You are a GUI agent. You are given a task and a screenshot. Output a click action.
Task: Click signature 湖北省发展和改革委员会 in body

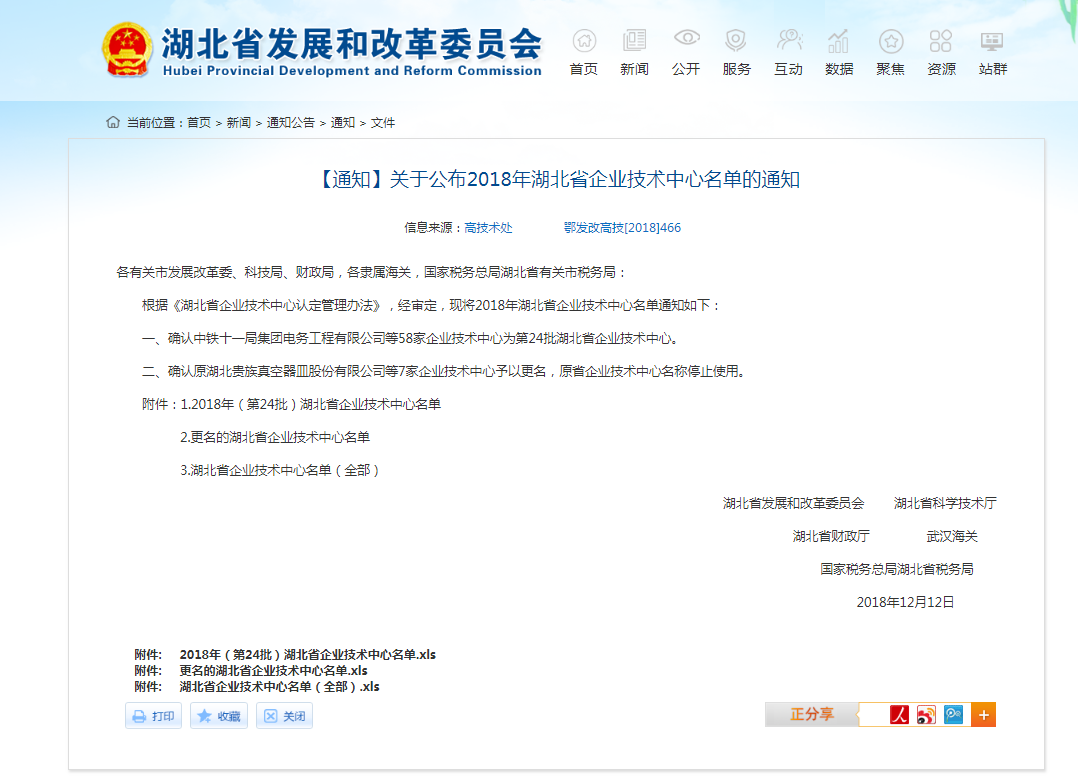[793, 503]
